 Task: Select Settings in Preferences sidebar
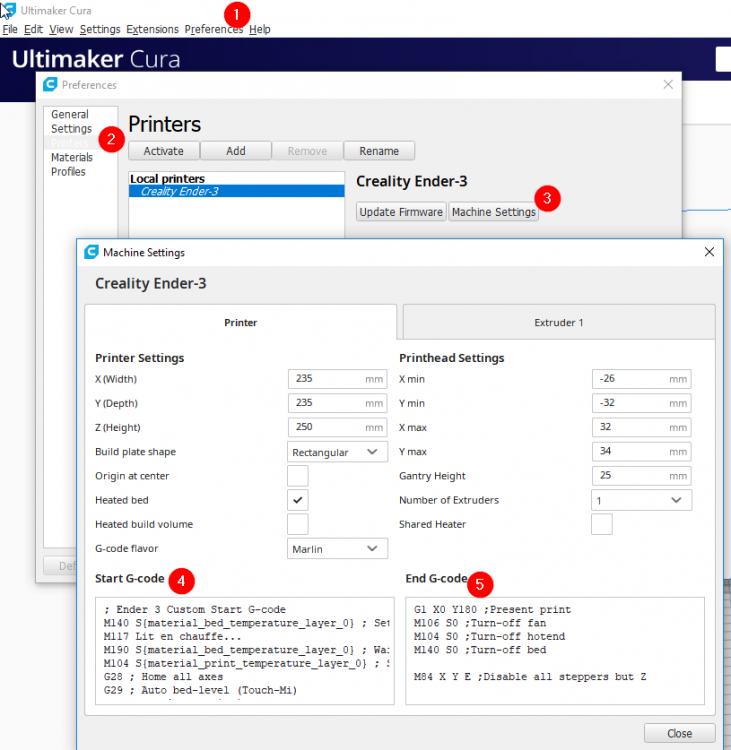(71, 129)
